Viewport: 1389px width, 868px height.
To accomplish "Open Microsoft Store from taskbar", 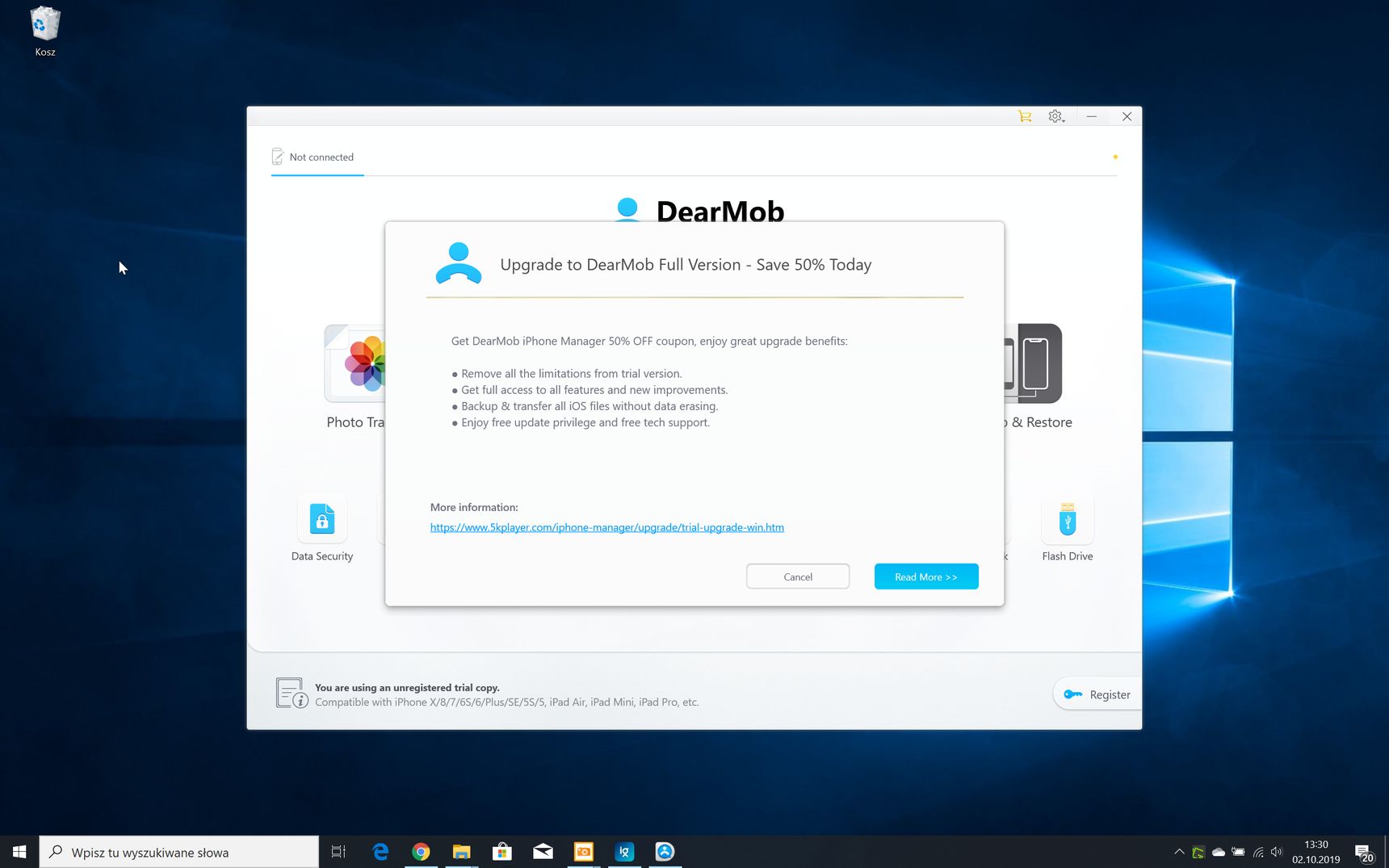I will coord(502,852).
